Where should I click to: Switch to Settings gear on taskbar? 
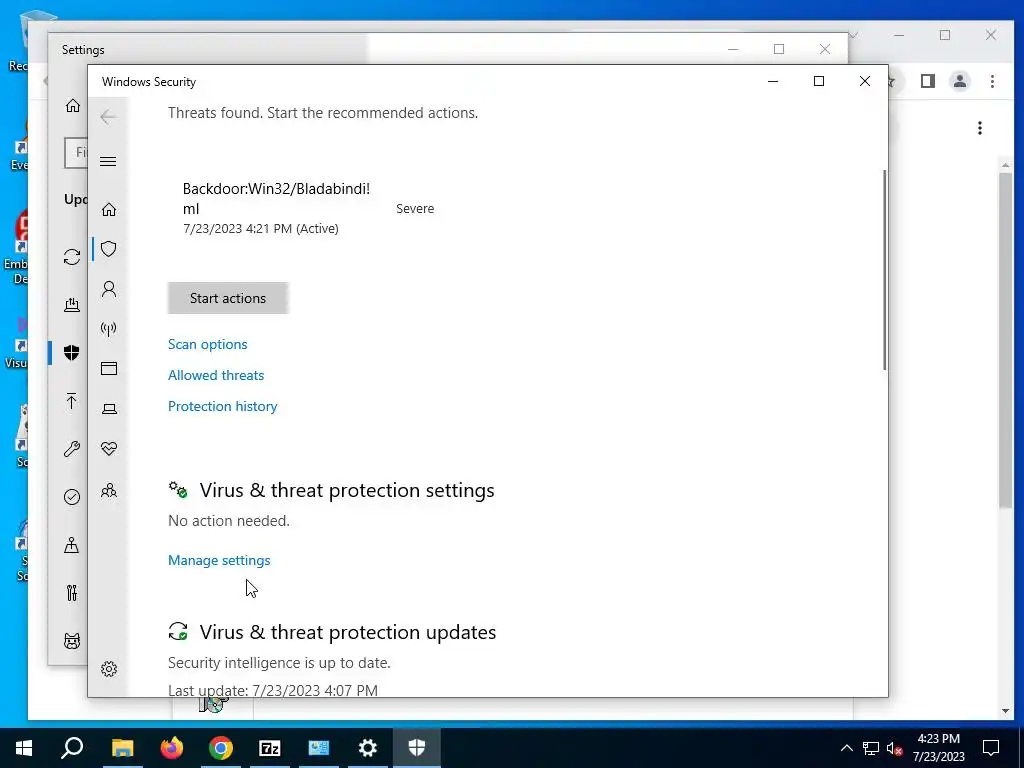pyautogui.click(x=368, y=748)
